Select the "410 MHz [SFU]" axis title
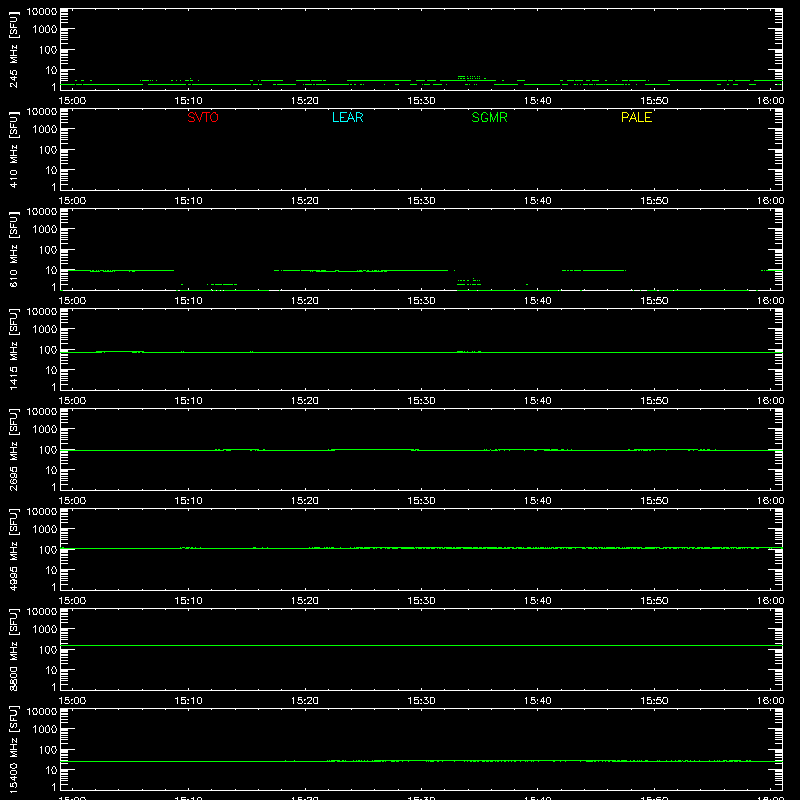 tap(14, 149)
